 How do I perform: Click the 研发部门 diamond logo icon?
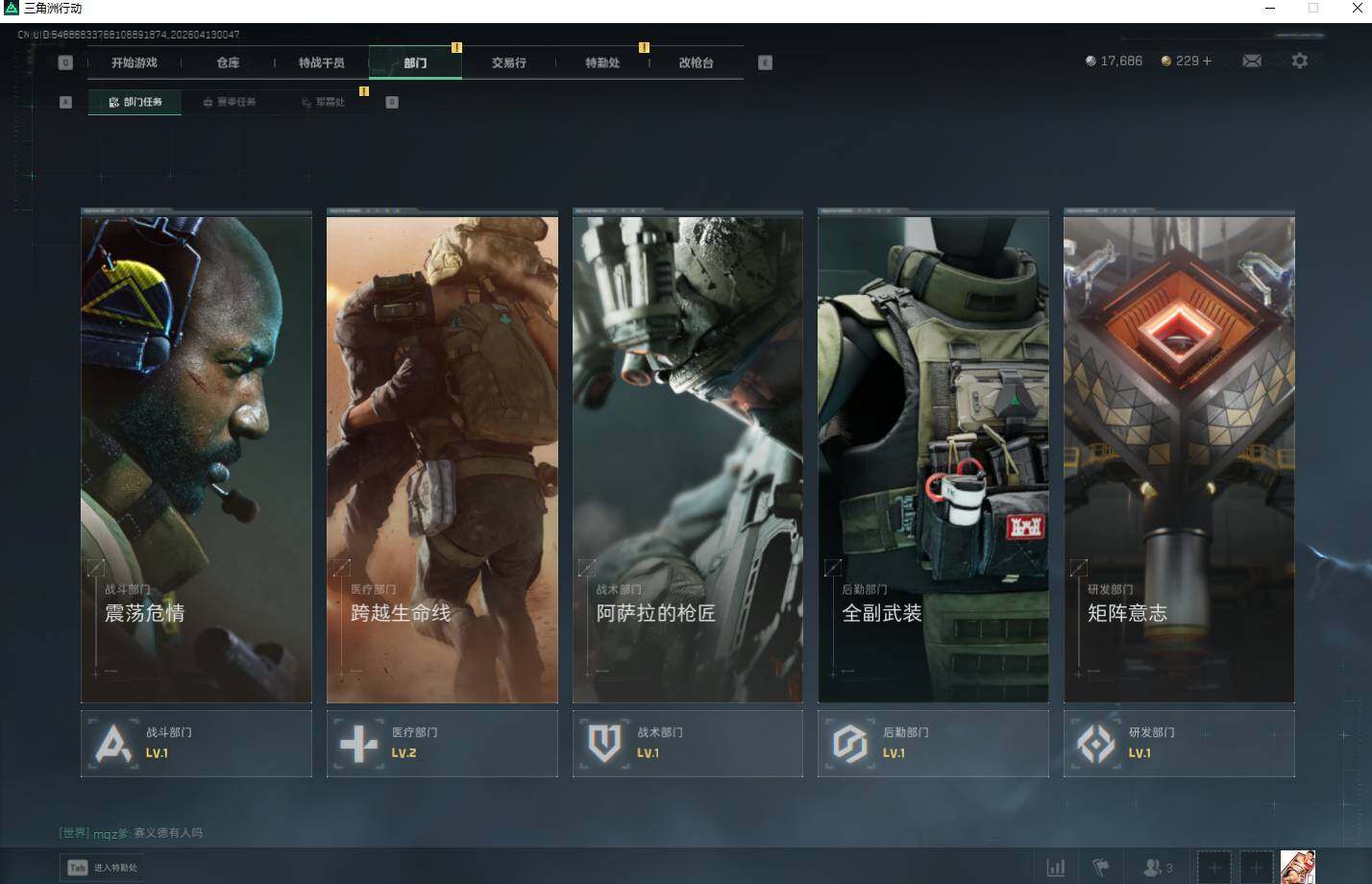click(x=1096, y=744)
